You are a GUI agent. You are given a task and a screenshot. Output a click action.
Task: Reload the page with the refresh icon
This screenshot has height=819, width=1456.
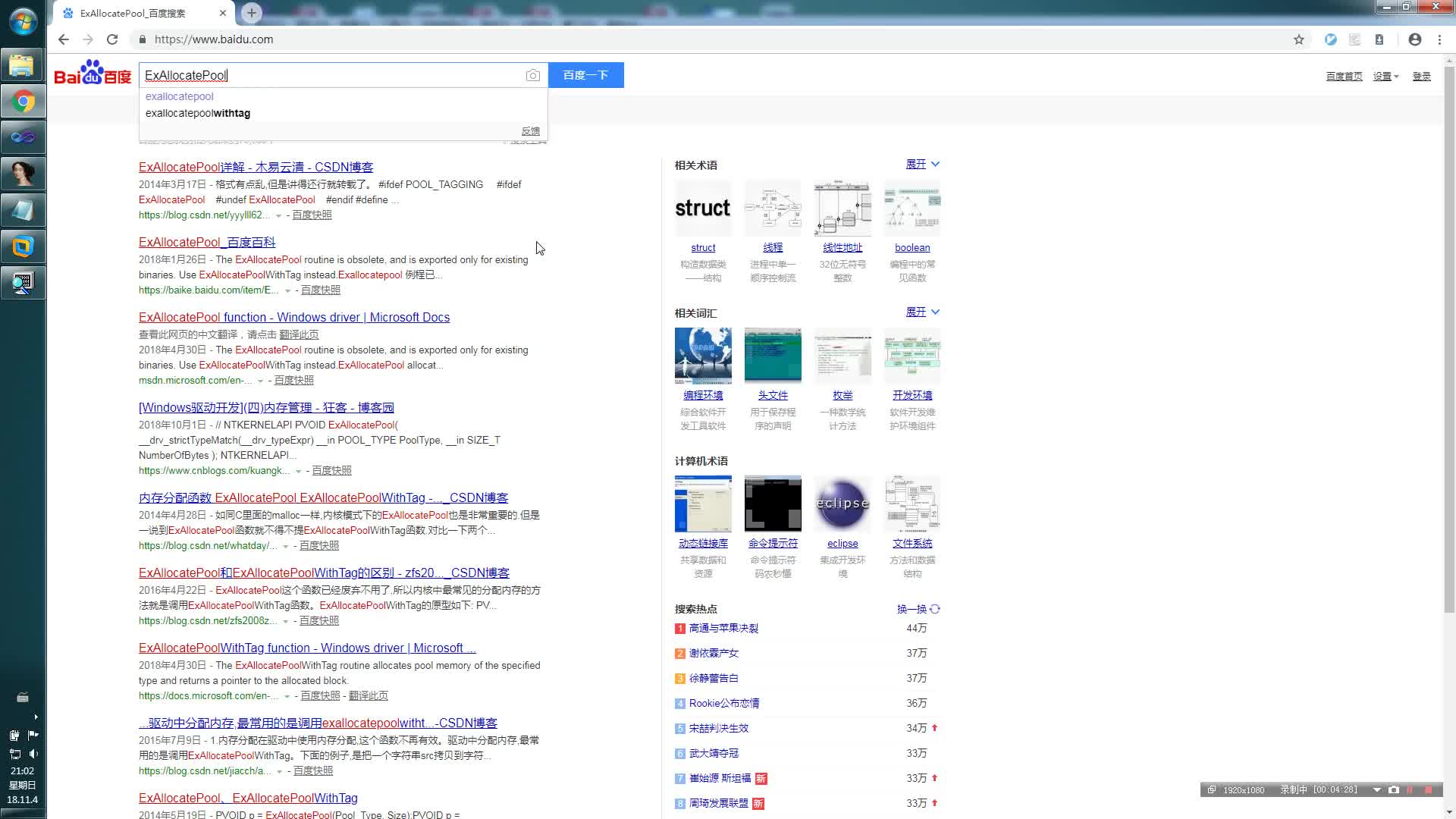[112, 39]
